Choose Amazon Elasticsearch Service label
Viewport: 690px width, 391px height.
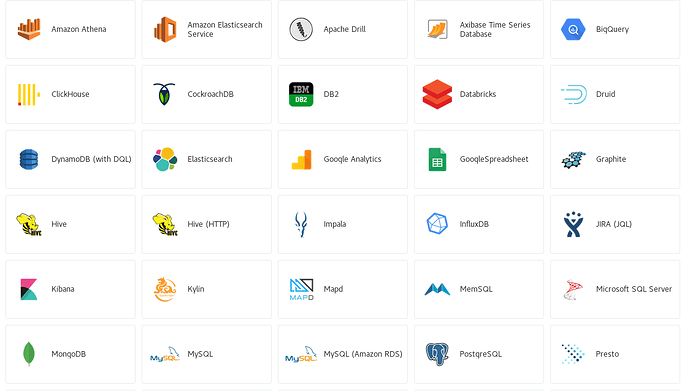(225, 29)
